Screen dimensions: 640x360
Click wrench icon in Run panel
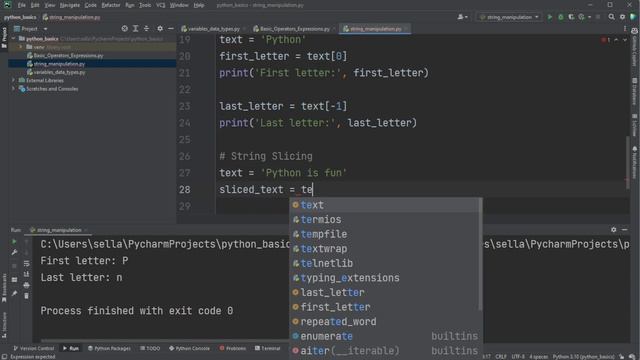(14, 253)
